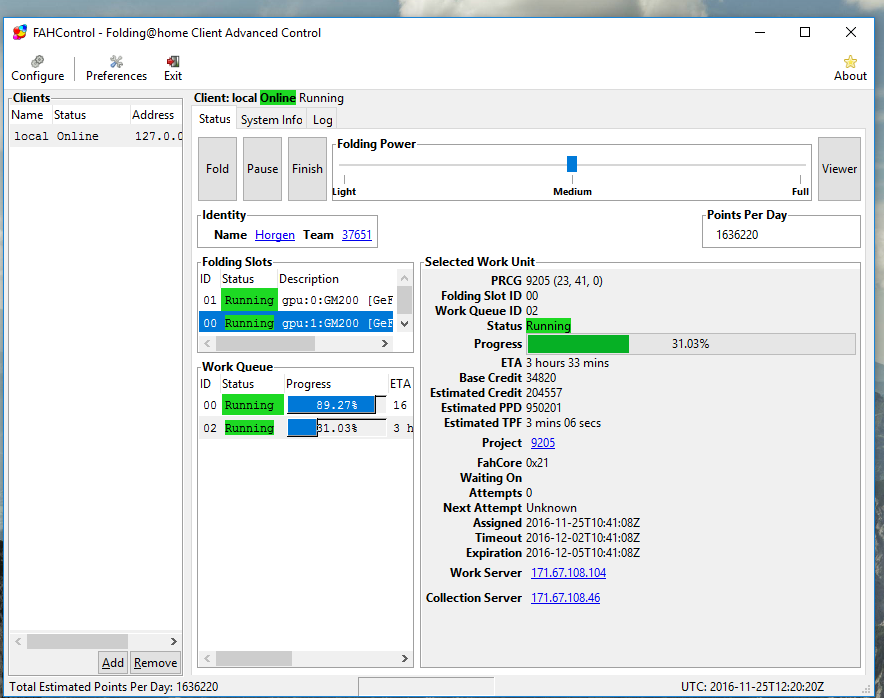Open the Log tab

pos(322,120)
